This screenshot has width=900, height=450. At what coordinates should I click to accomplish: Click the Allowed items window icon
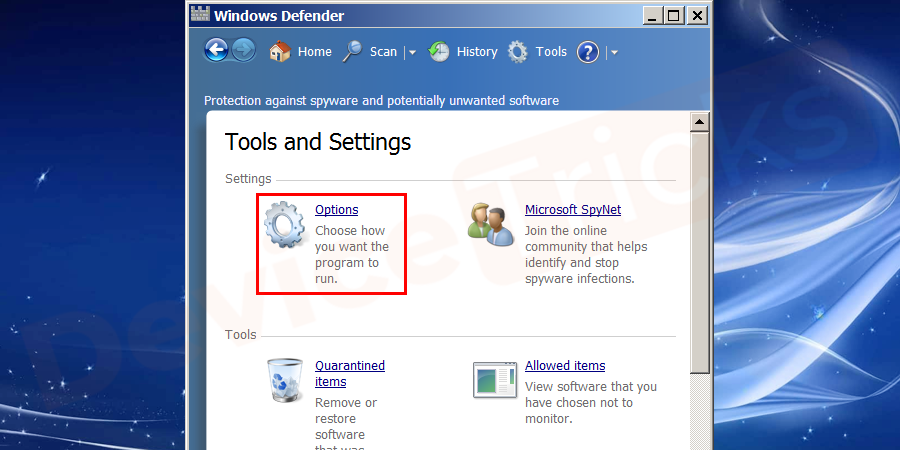[x=494, y=380]
